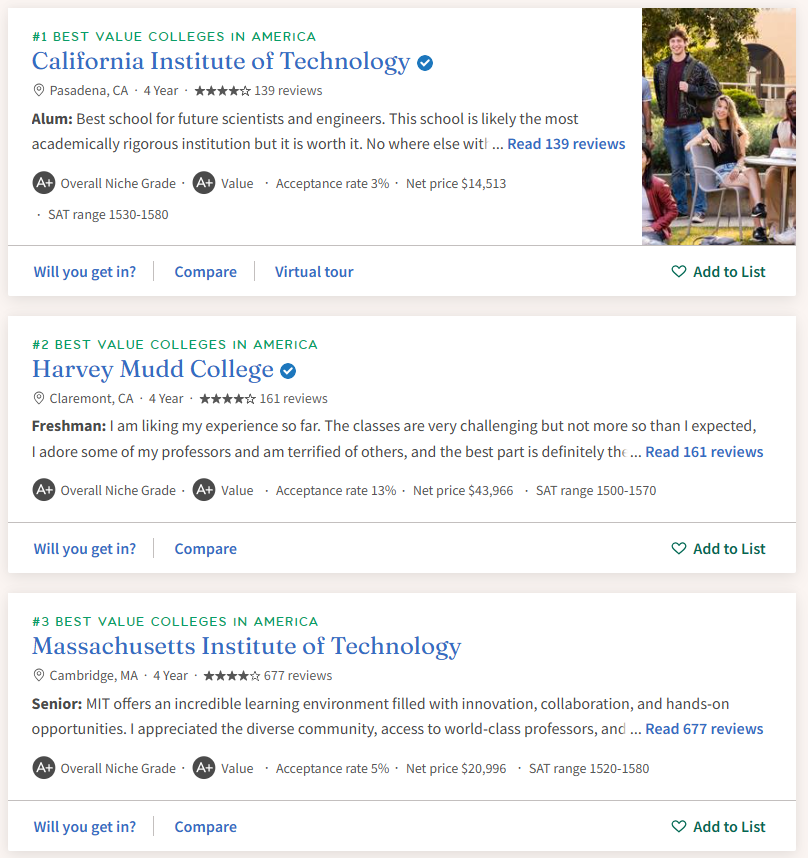
Task: Click the Caltech campus students photo
Action: pyautogui.click(x=718, y=126)
